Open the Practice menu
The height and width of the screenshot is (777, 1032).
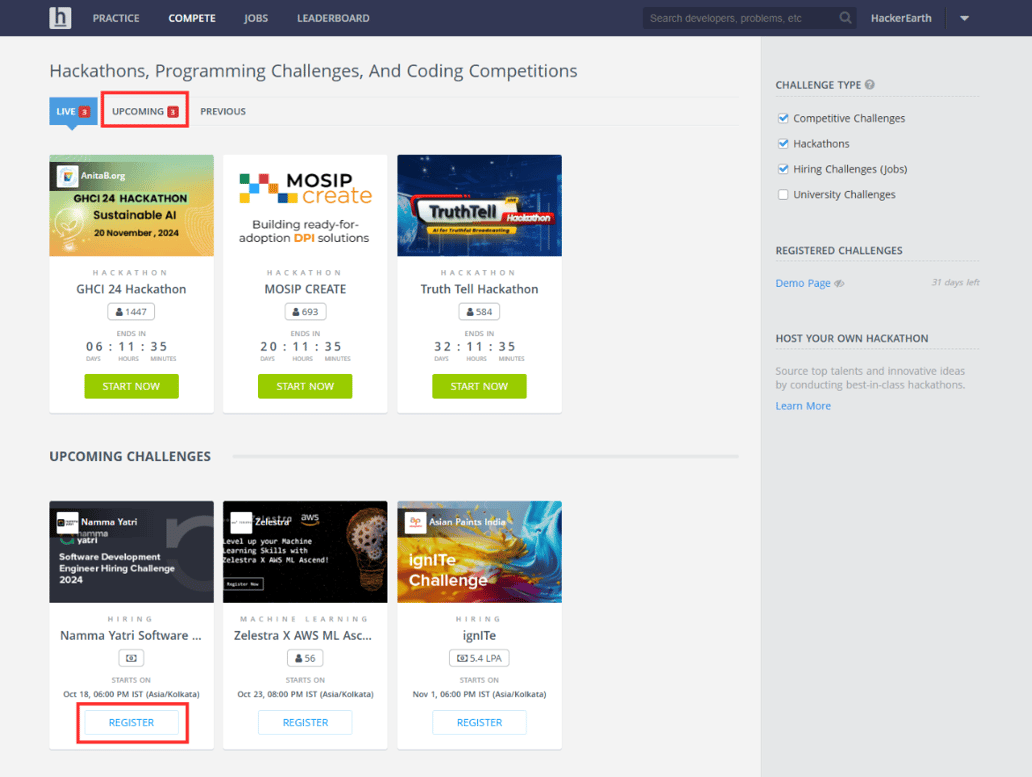(x=116, y=18)
